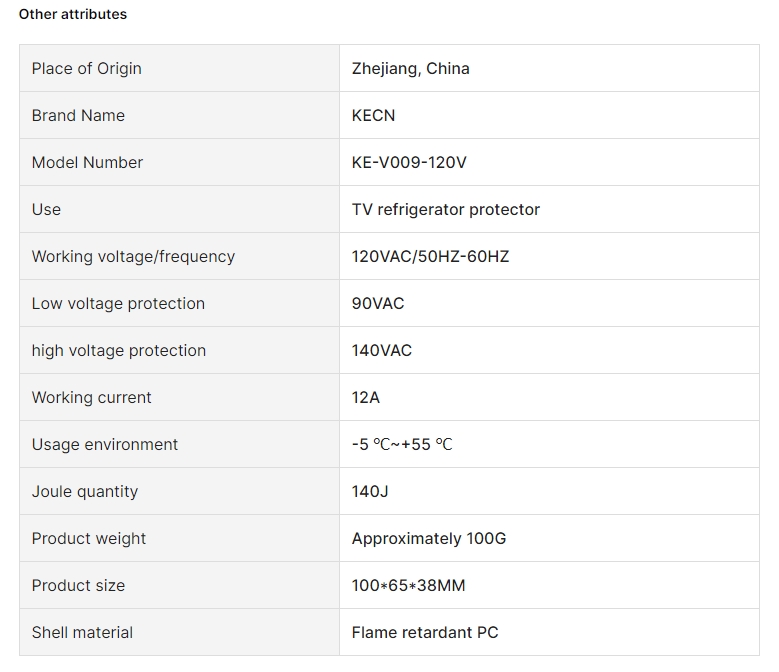The height and width of the screenshot is (672, 779).
Task: Click the 120VAC/50HZ-60HZ value
Action: click(430, 257)
